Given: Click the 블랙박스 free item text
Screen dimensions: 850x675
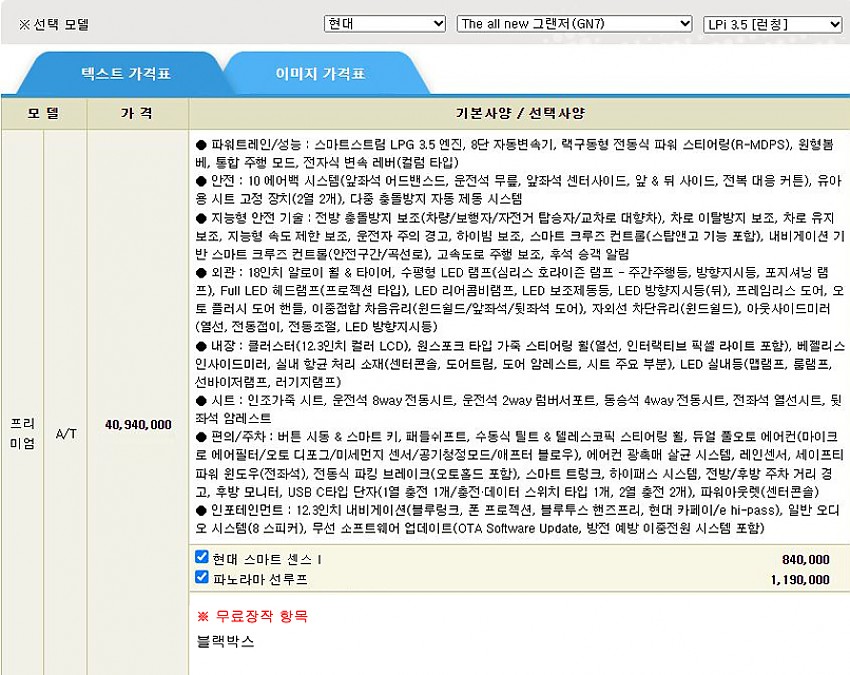Looking at the screenshot, I should click(x=225, y=641).
